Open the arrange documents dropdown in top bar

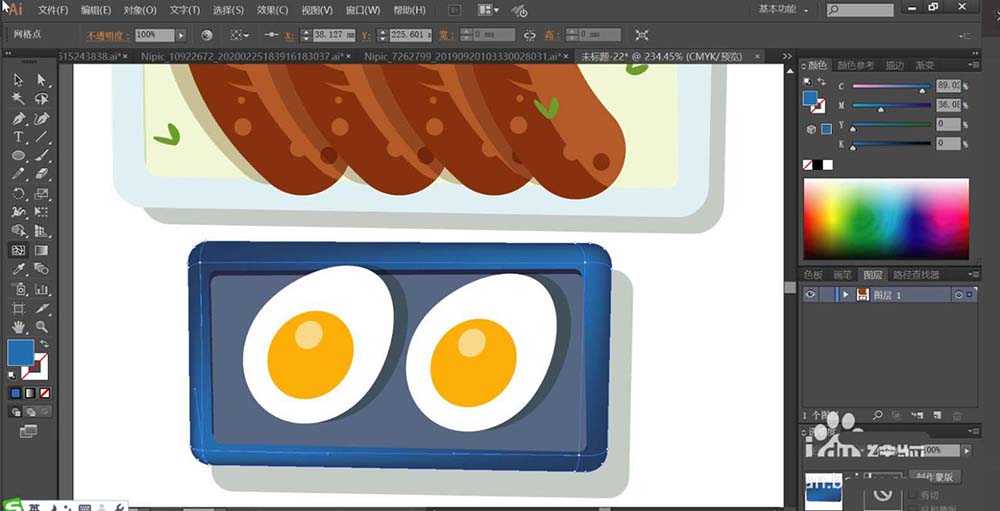coord(489,10)
